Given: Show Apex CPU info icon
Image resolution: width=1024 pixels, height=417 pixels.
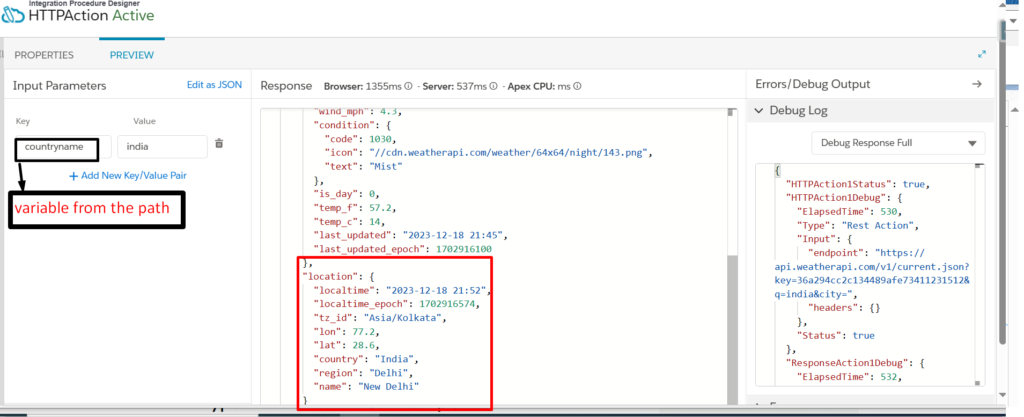Looking at the screenshot, I should coord(577,86).
